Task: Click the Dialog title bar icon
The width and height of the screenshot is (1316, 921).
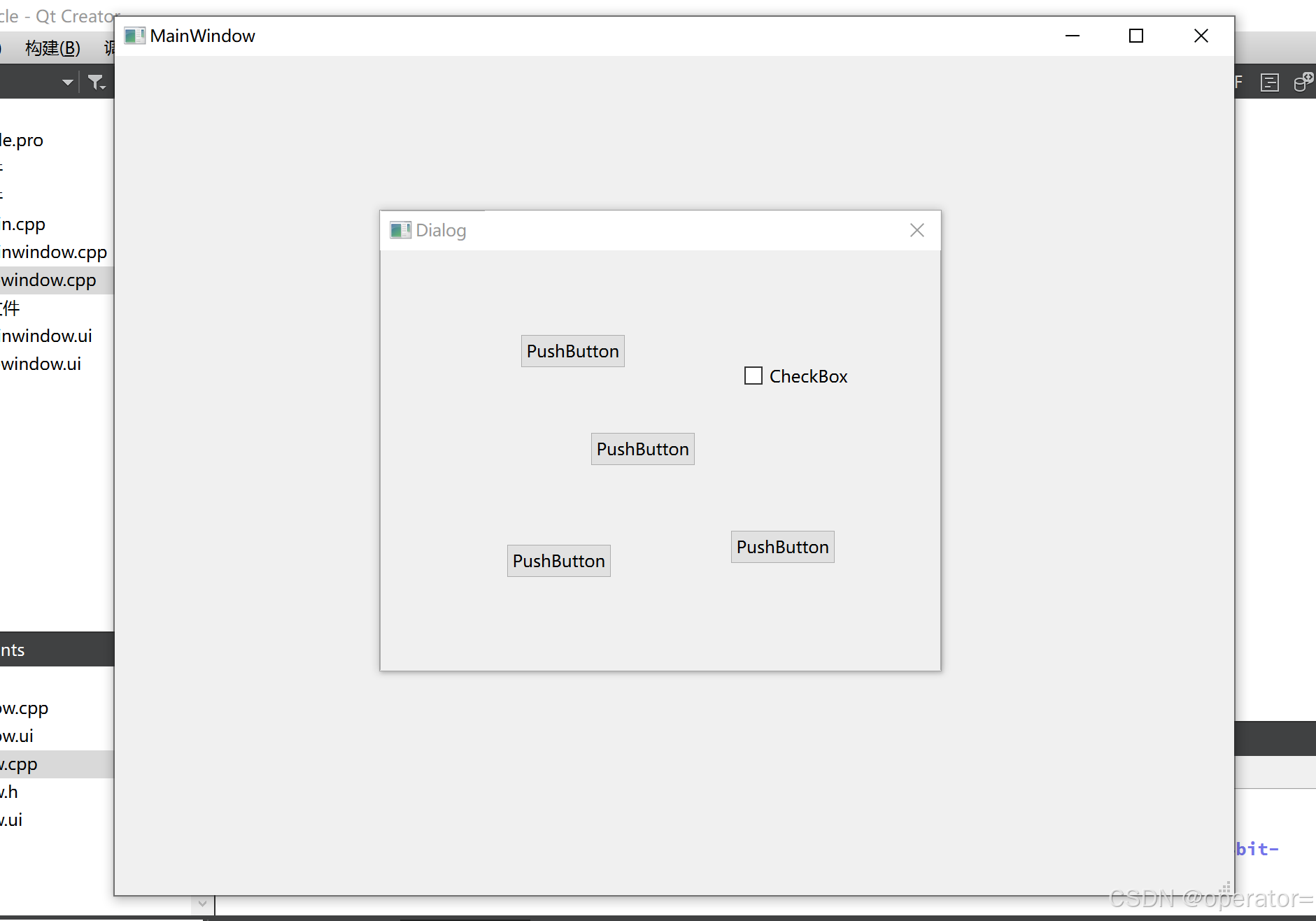Action: tap(400, 230)
